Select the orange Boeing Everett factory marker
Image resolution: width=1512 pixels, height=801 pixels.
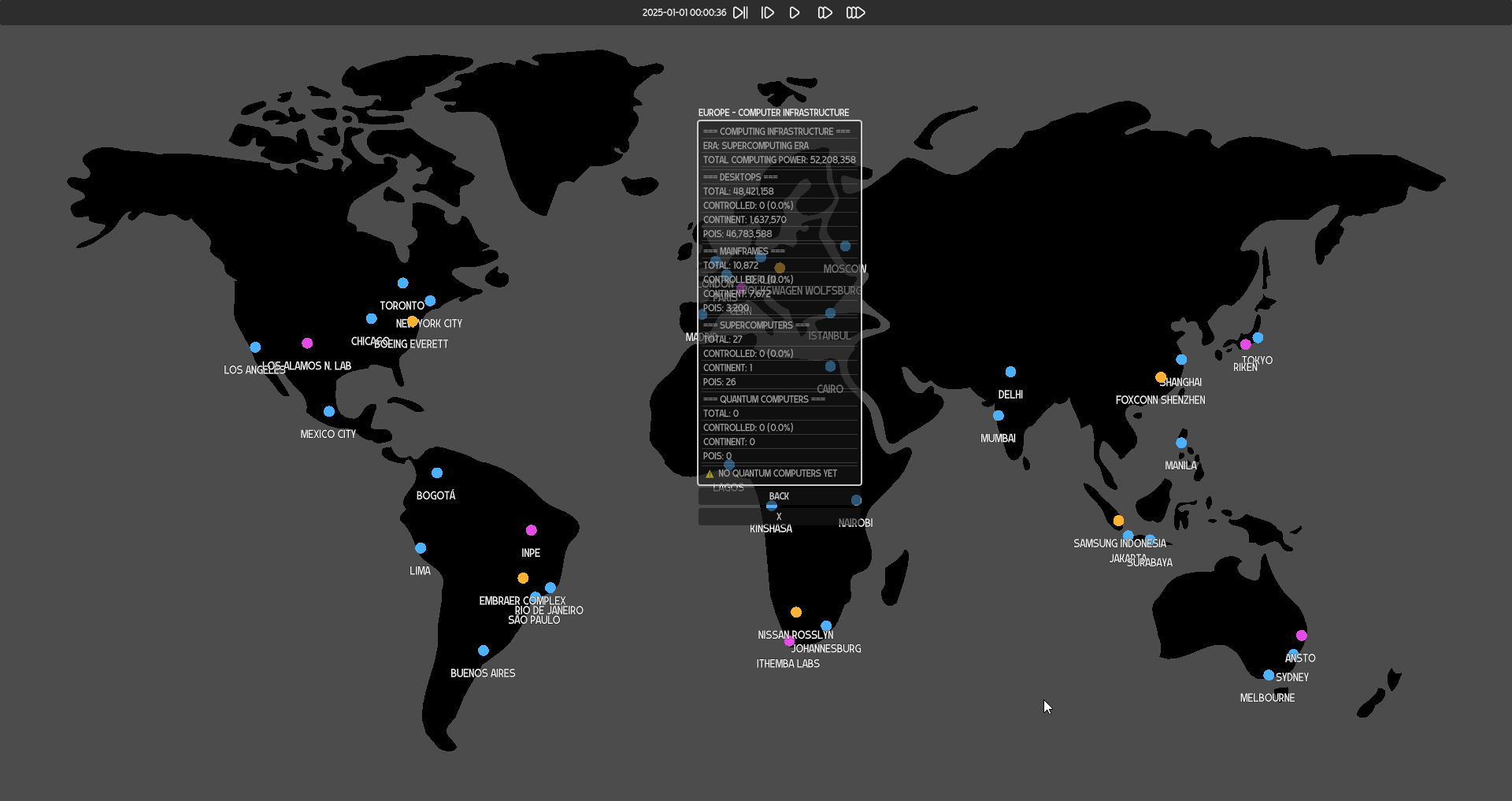point(412,321)
